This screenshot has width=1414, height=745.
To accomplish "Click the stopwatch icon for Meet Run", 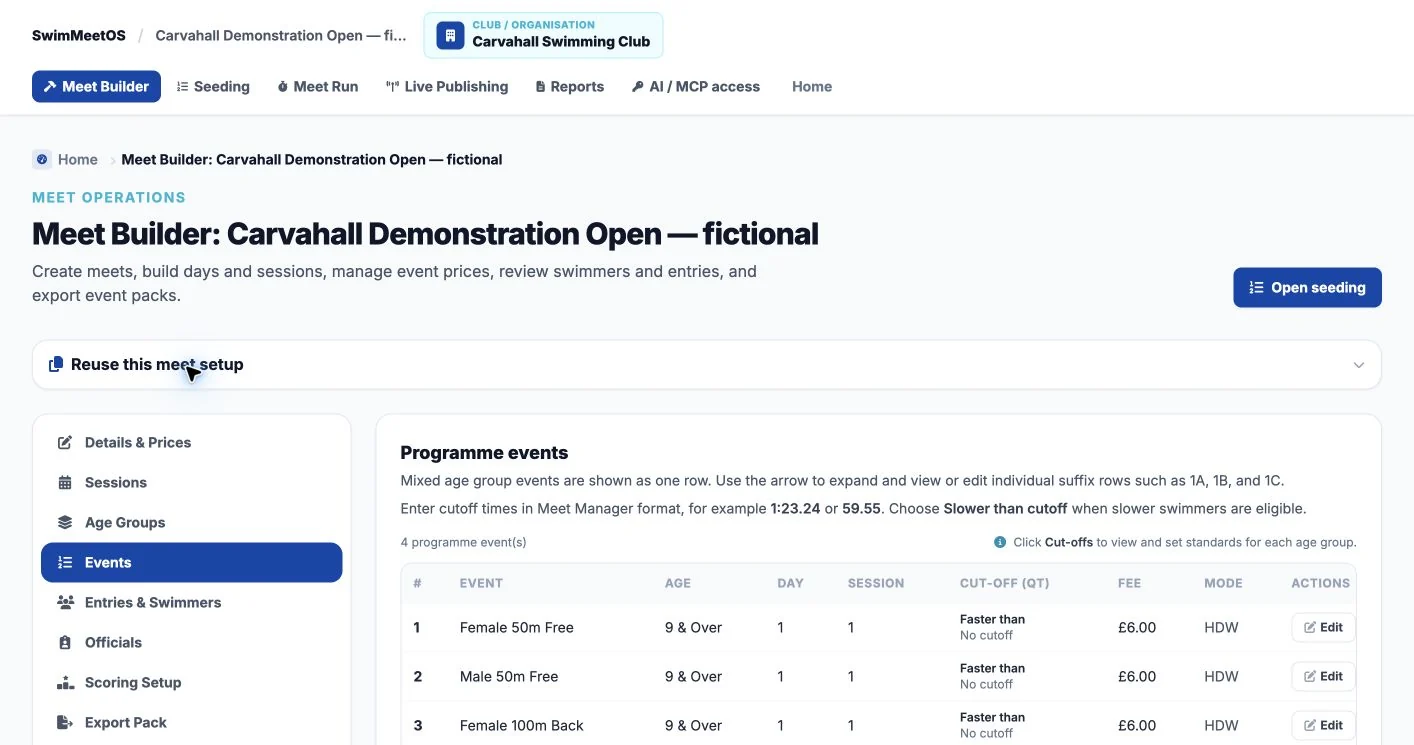I will (x=283, y=87).
